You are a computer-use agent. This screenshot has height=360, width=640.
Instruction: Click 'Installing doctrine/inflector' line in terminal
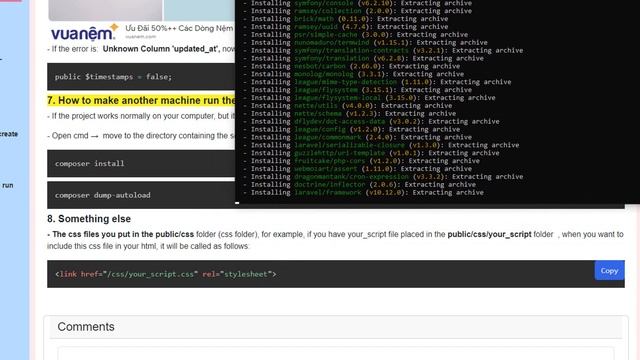(x=359, y=184)
